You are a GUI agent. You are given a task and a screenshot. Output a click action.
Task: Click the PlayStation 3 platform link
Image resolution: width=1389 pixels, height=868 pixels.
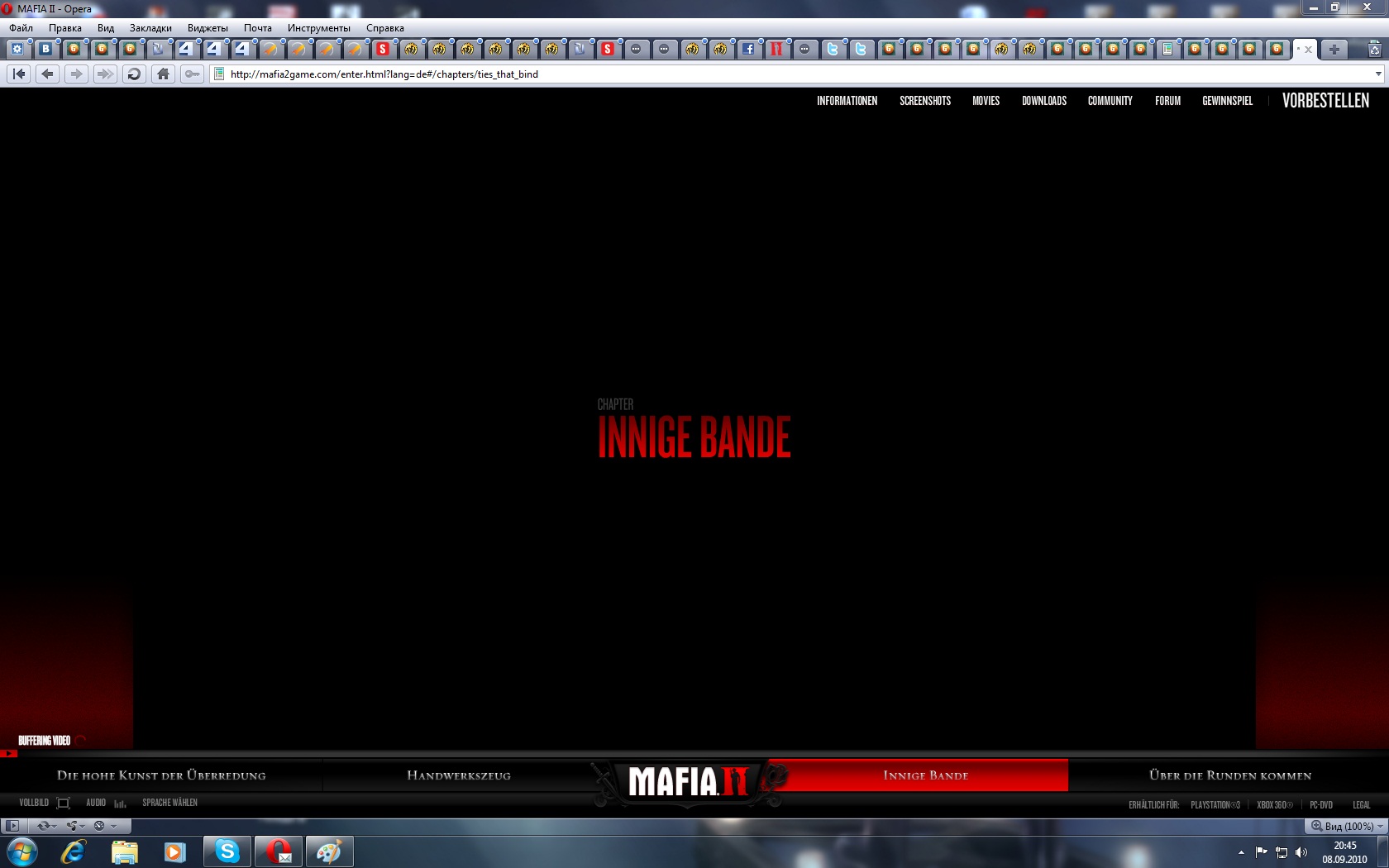1215,805
